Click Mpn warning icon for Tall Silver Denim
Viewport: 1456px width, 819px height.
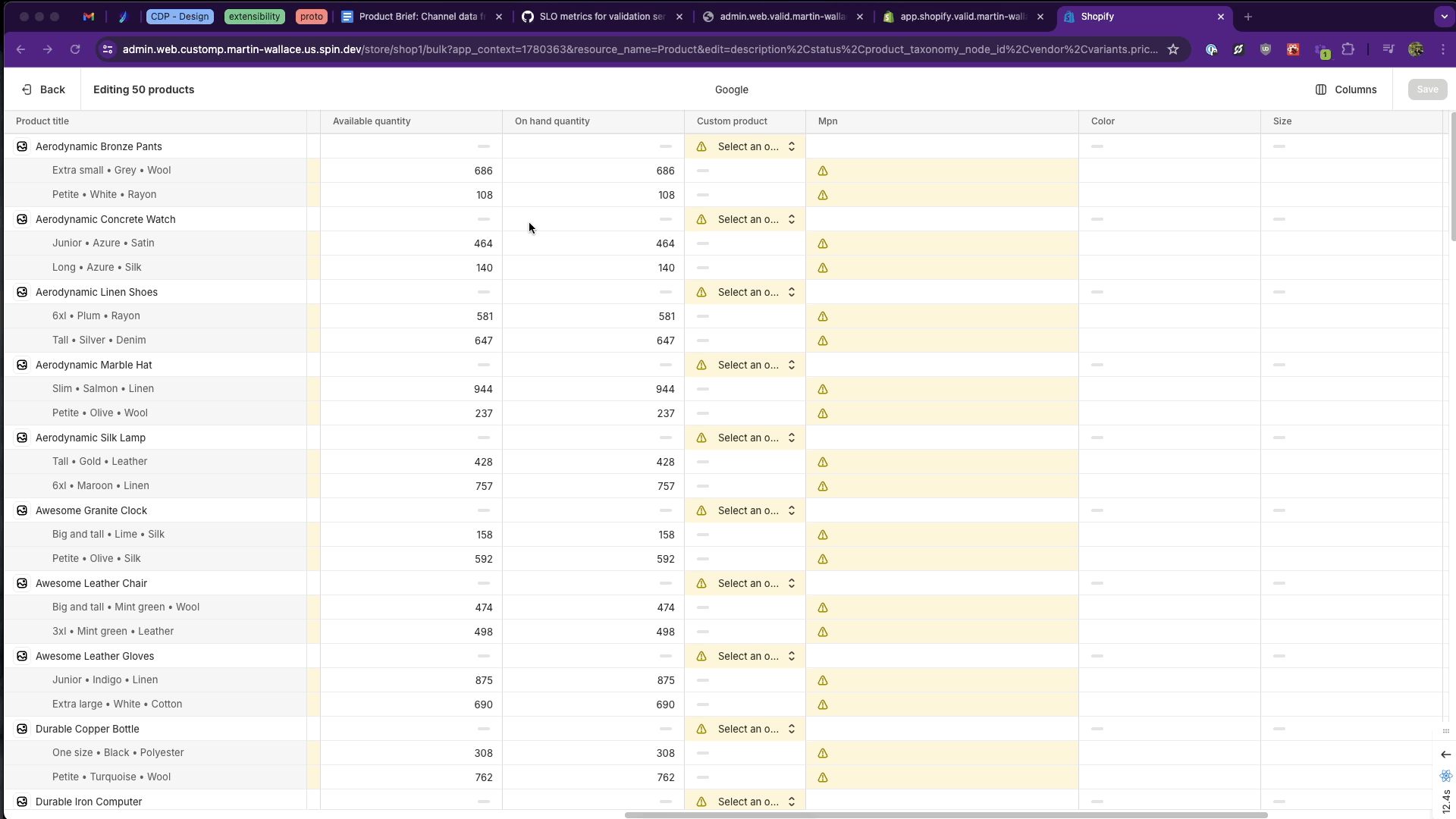click(823, 340)
